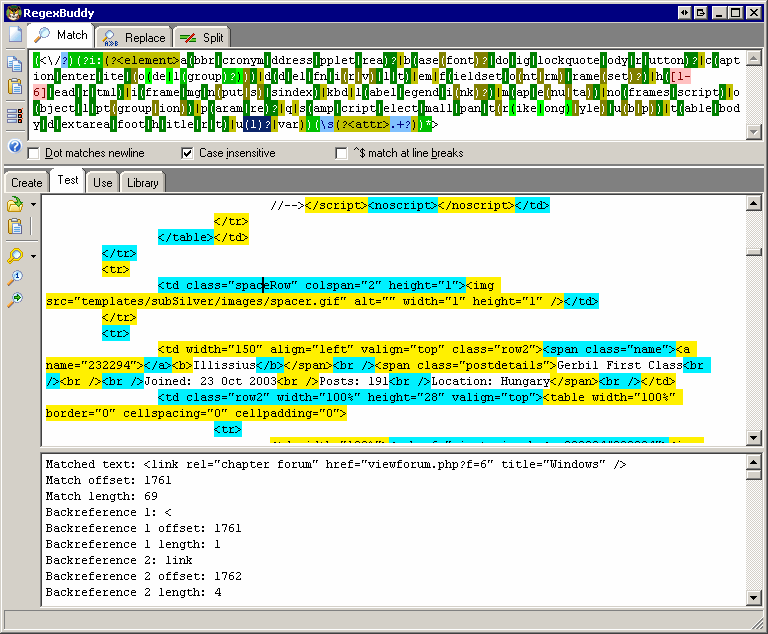Click the test text scrollbar thumb
This screenshot has width=768, height=634.
pyautogui.click(x=754, y=252)
